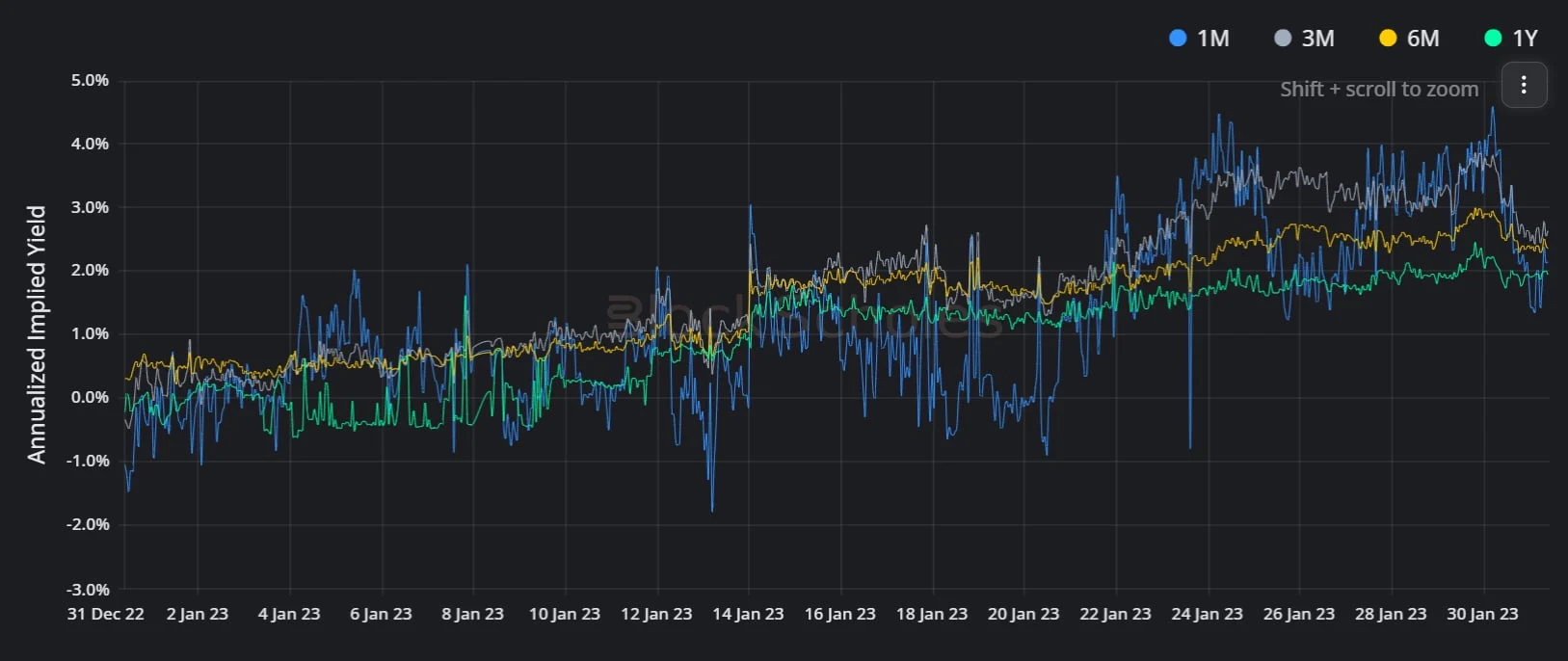
Task: Click the '-3.0%' y-axis label
Action: pos(88,589)
